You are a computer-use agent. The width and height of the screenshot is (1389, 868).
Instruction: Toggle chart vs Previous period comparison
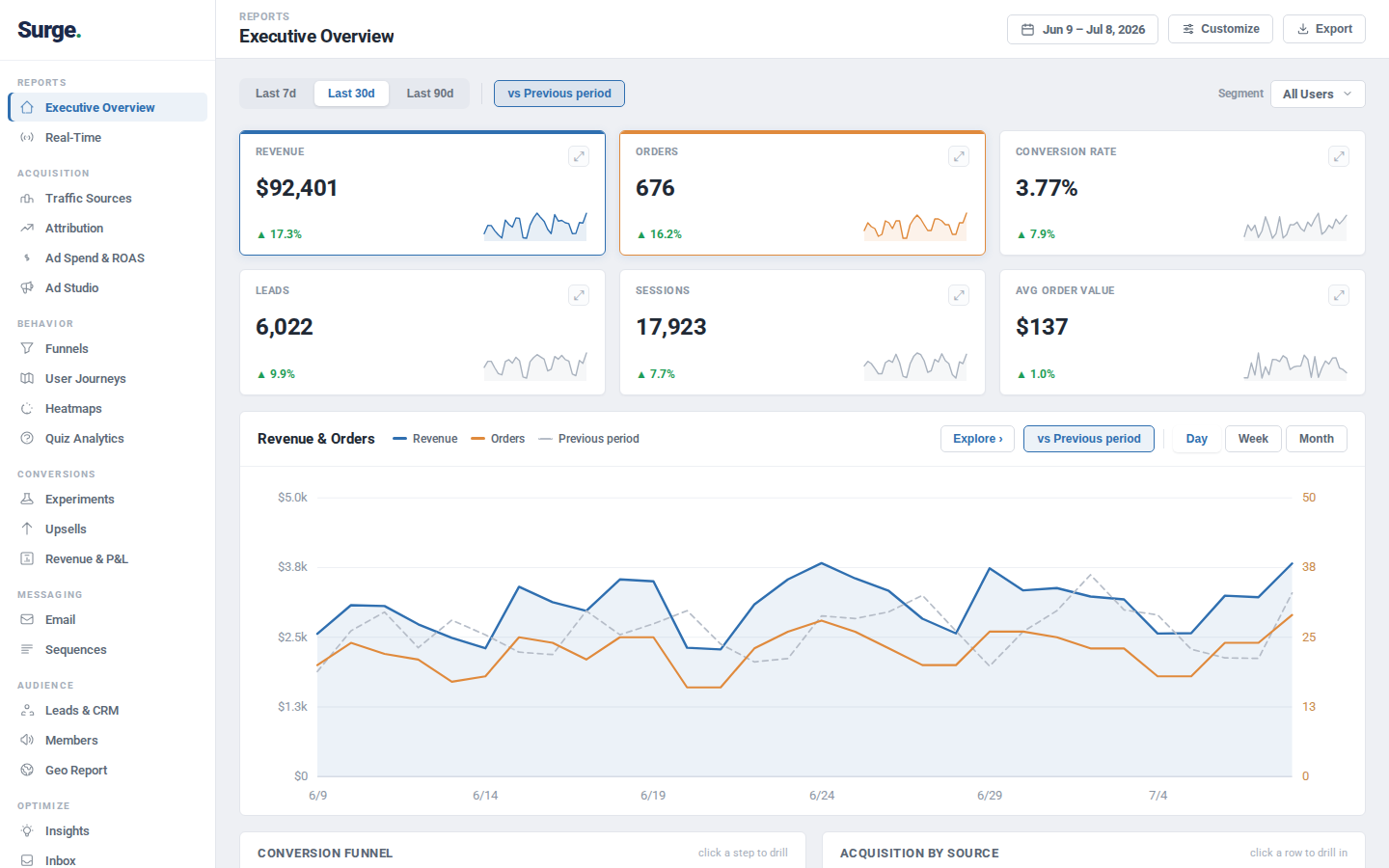(1089, 439)
